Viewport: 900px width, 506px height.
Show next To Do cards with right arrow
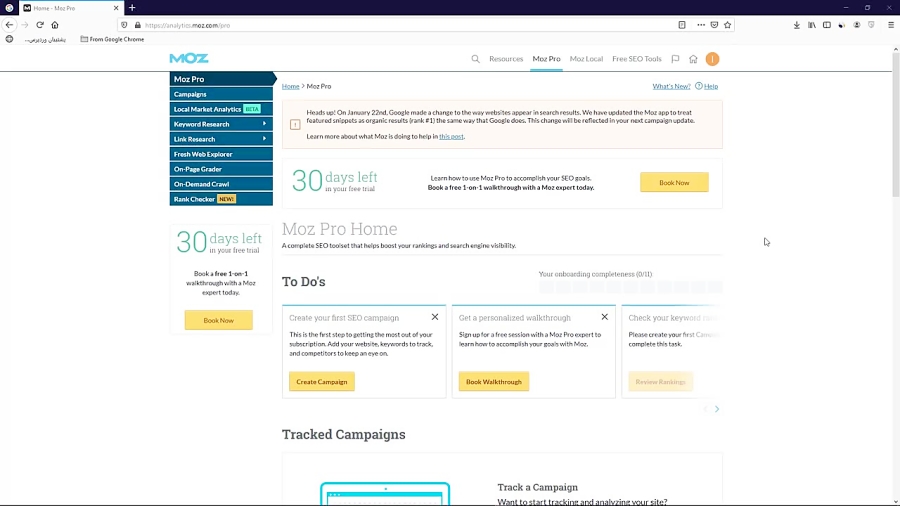click(x=717, y=409)
